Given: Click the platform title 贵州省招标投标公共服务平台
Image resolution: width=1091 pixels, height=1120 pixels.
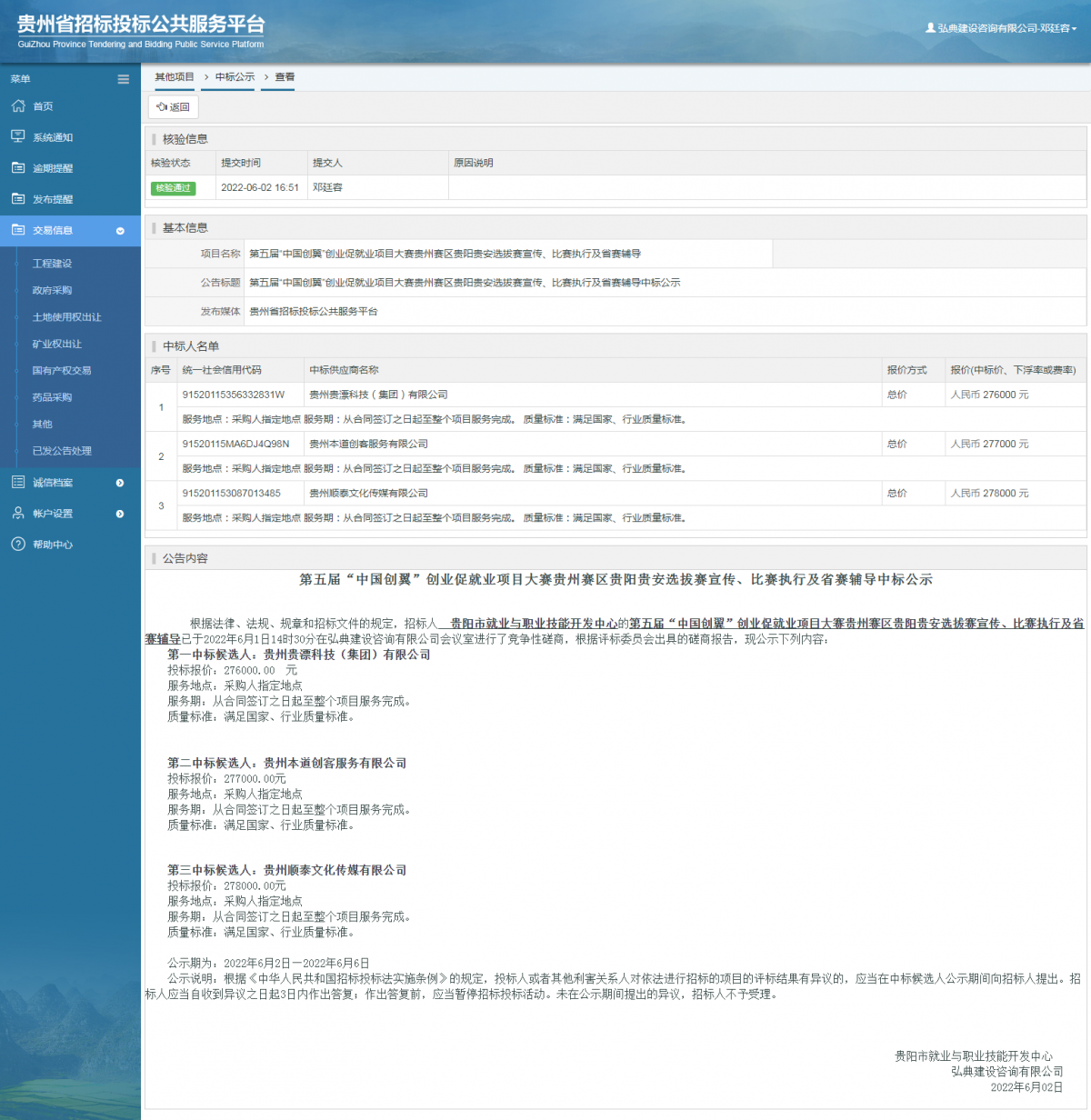Looking at the screenshot, I should 141,25.
